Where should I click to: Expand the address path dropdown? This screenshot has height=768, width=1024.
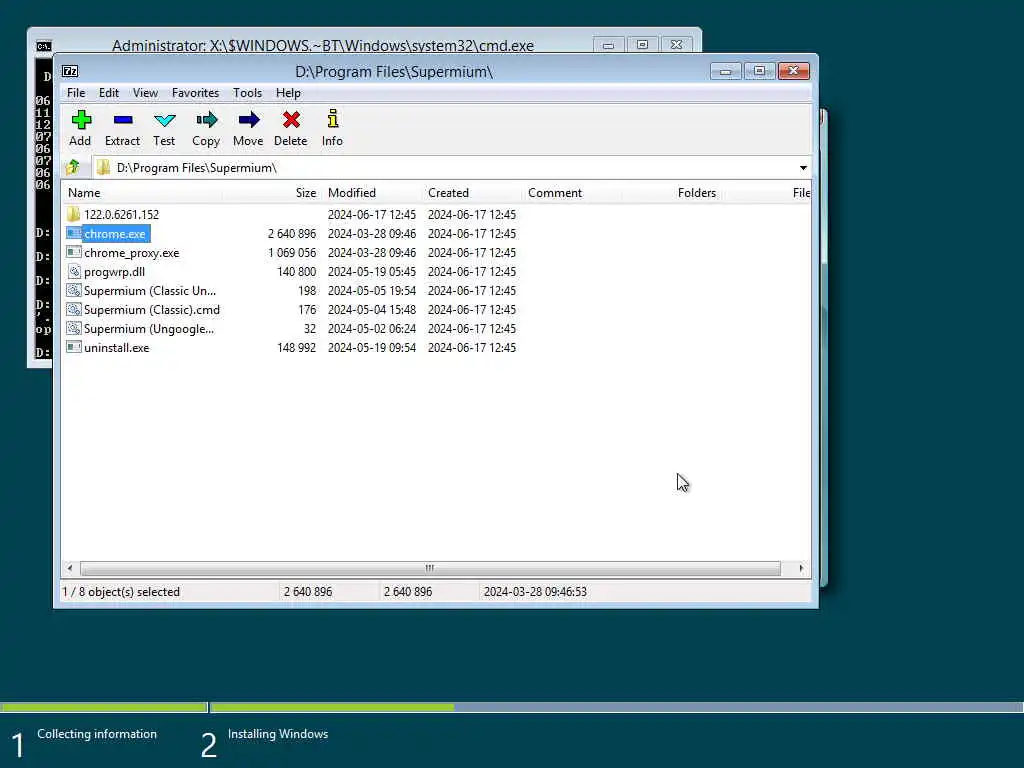803,168
